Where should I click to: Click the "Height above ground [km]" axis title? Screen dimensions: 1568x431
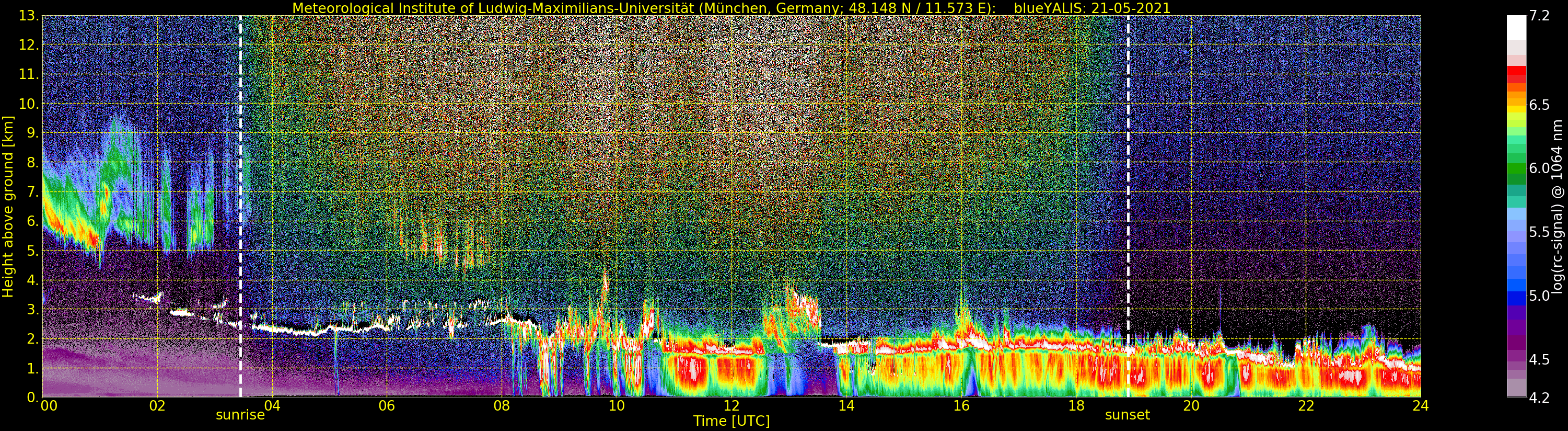click(x=8, y=207)
